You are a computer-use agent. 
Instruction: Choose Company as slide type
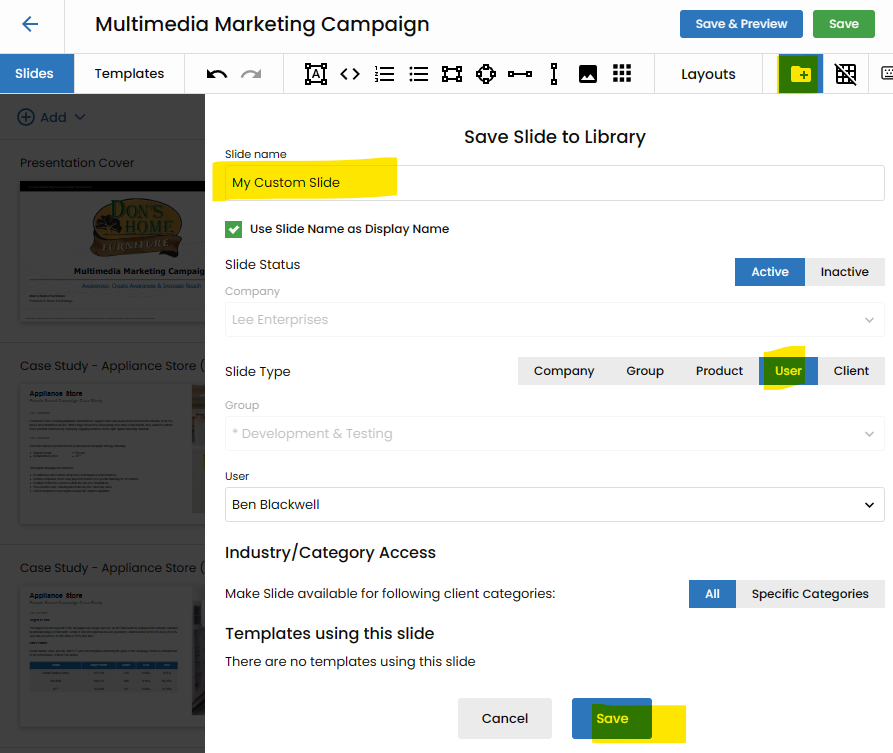click(564, 371)
